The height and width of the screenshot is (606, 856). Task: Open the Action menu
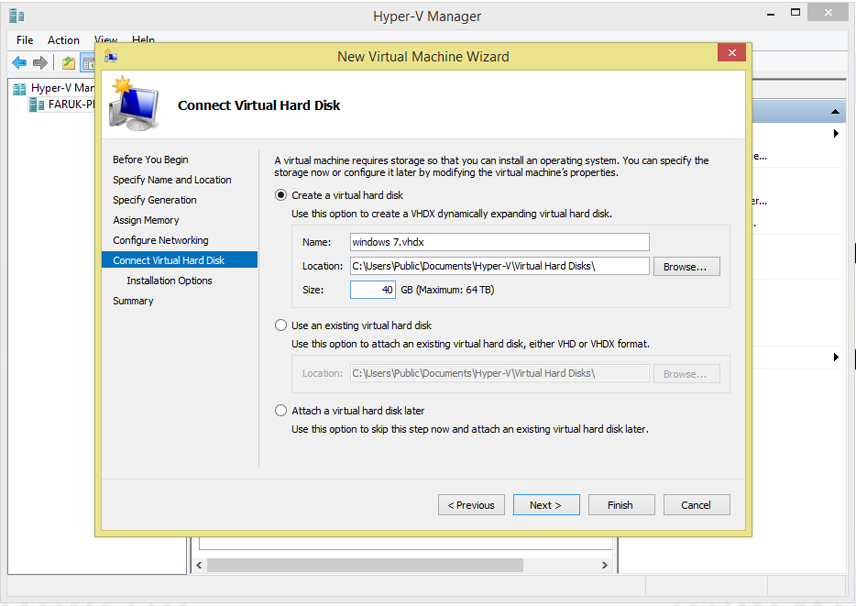(63, 40)
